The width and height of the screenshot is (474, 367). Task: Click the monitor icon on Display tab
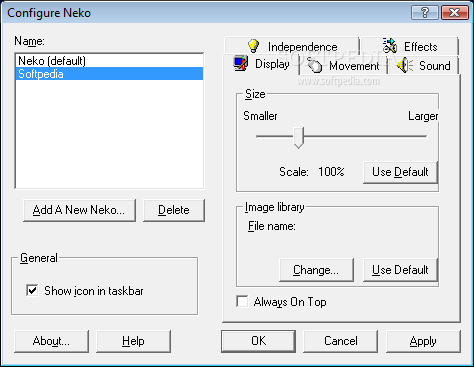tap(241, 63)
